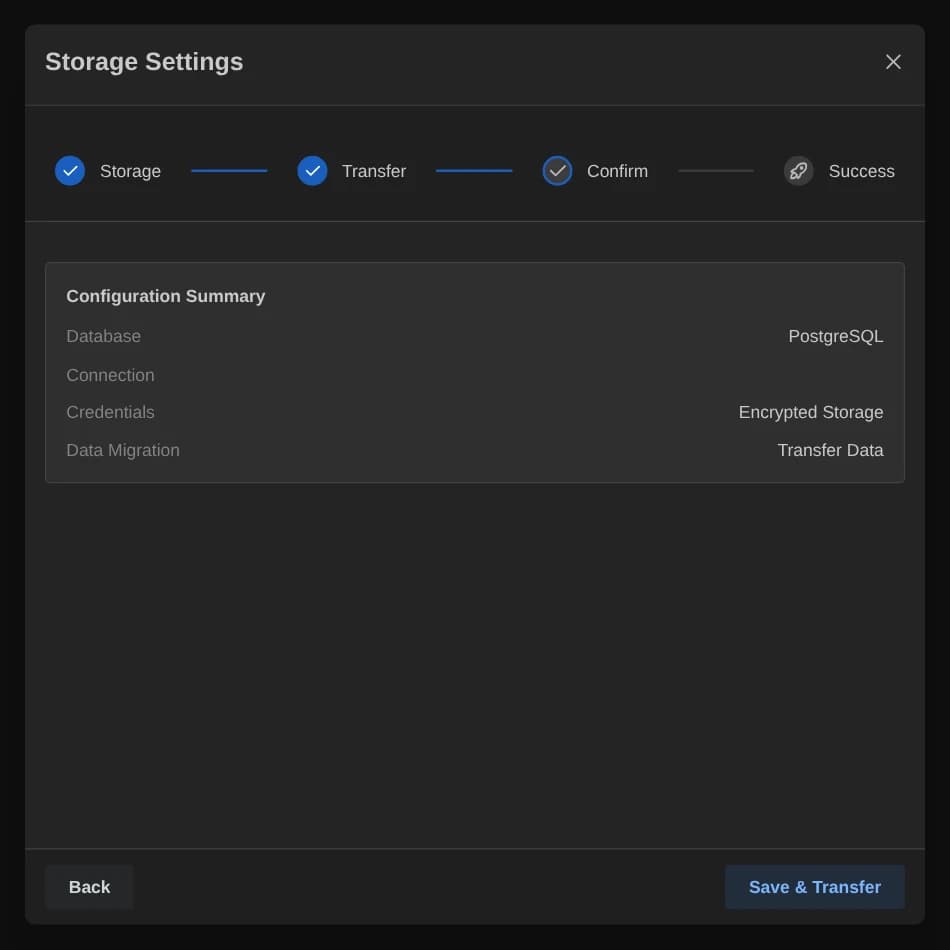Go to the Transfer step label
950x950 pixels.
coord(374,171)
